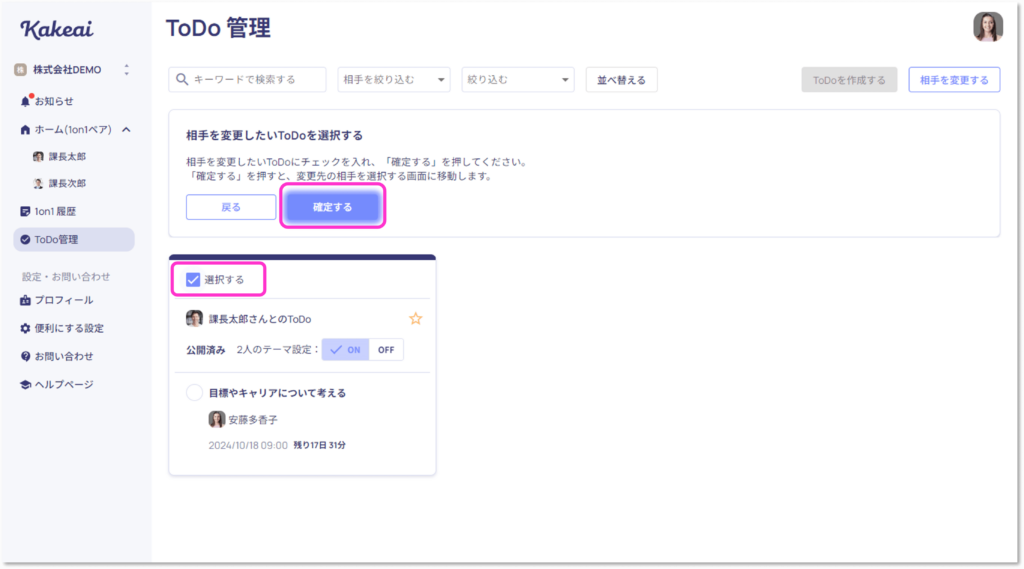Click the Kakeai logo

57,29
